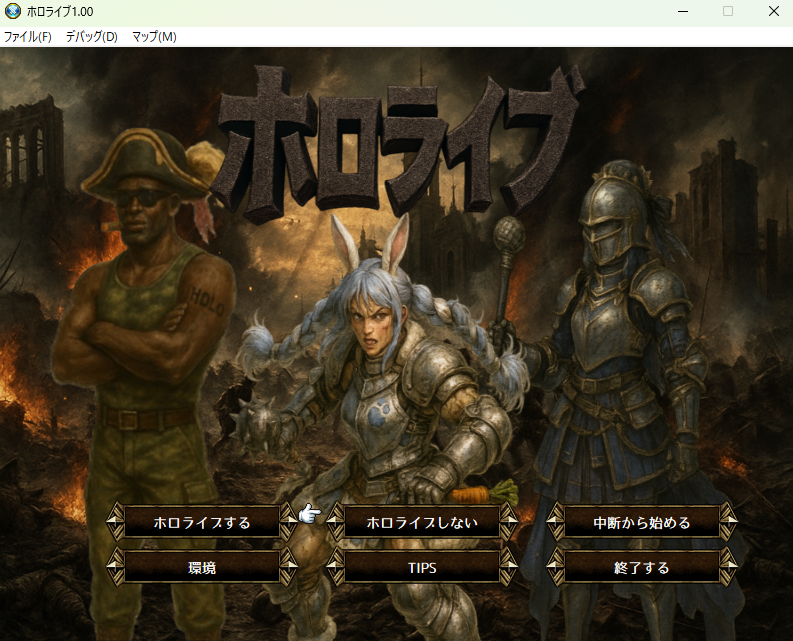
Task: Open the マップ(M) menu
Action: (x=154, y=37)
